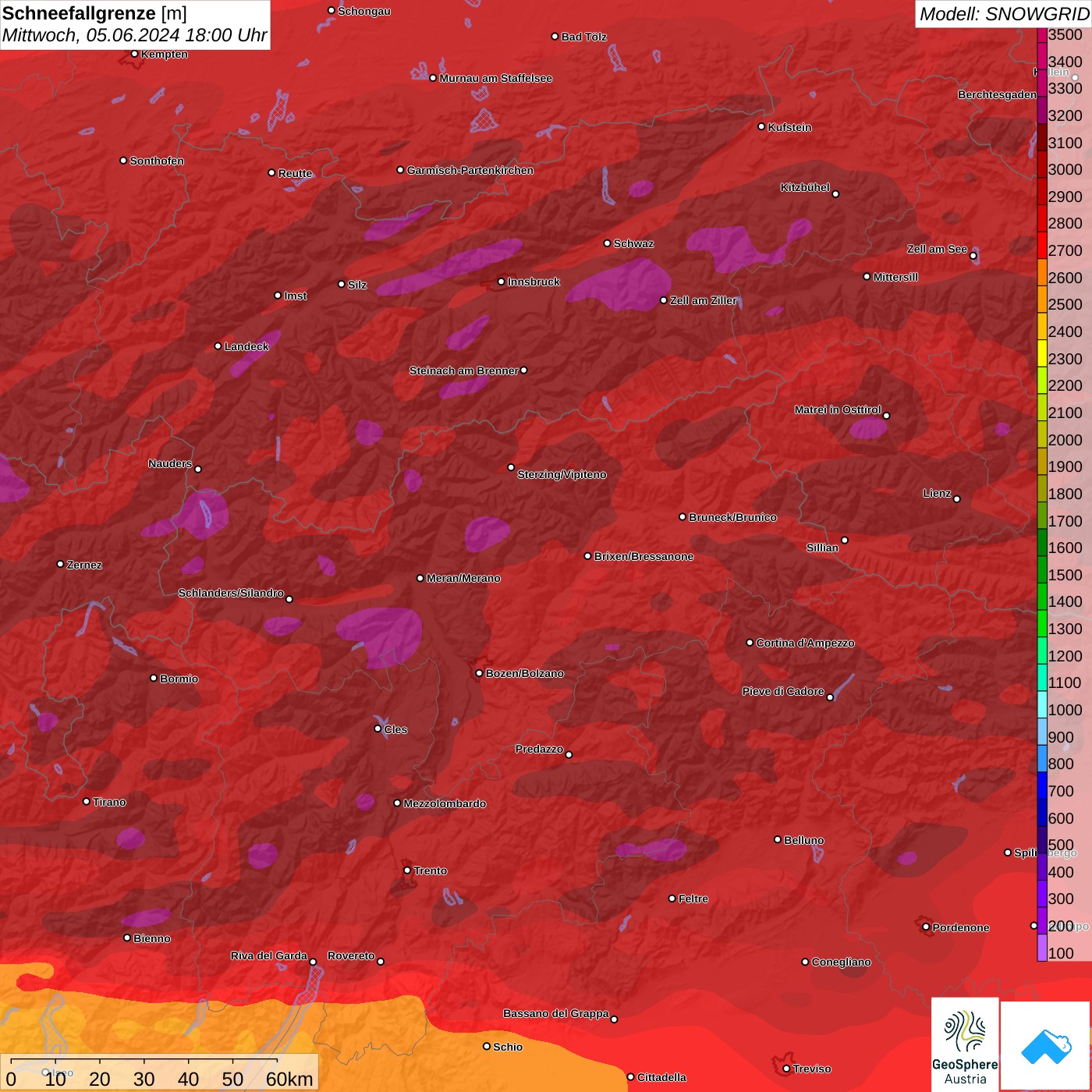Click the 2000 olive legend swatch
Viewport: 1092px width, 1092px height.
click(x=1041, y=434)
